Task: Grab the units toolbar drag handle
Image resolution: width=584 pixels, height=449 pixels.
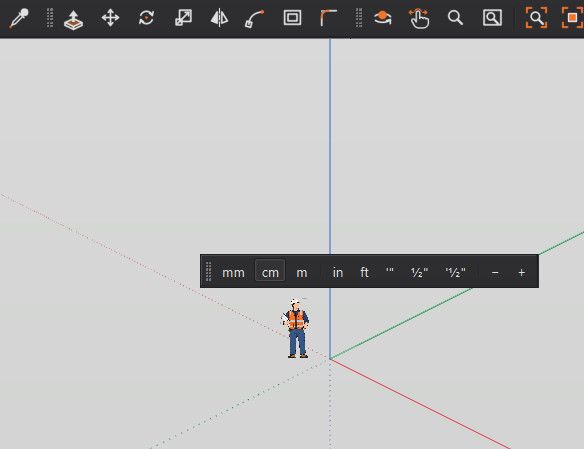Action: tap(209, 271)
